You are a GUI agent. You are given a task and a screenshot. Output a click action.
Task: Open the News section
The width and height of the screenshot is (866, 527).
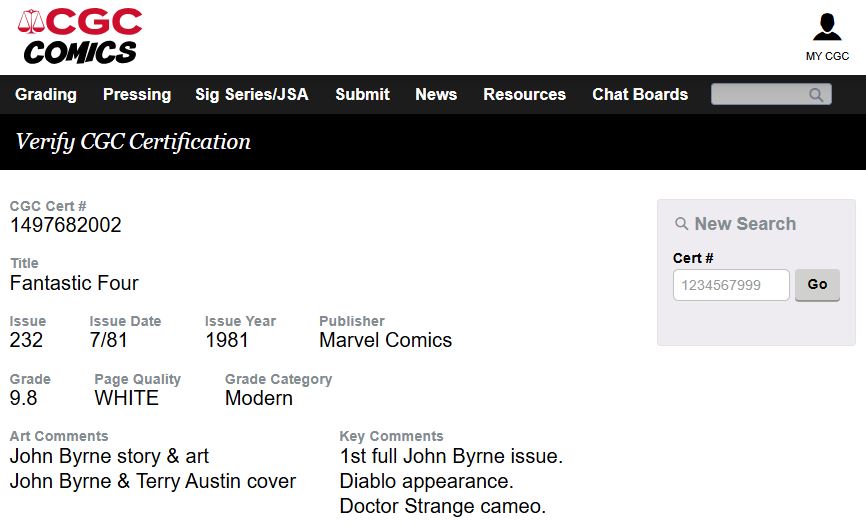[436, 94]
